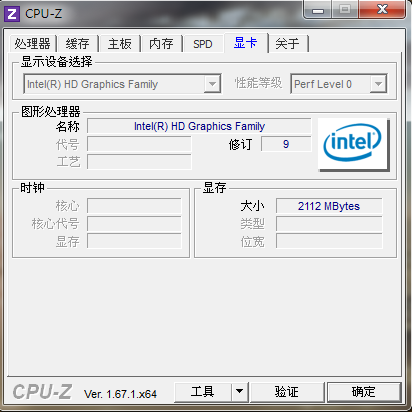Image resolution: width=412 pixels, height=412 pixels.
Task: Click the CPU-Z title bar logo icon
Action: pos(12,14)
